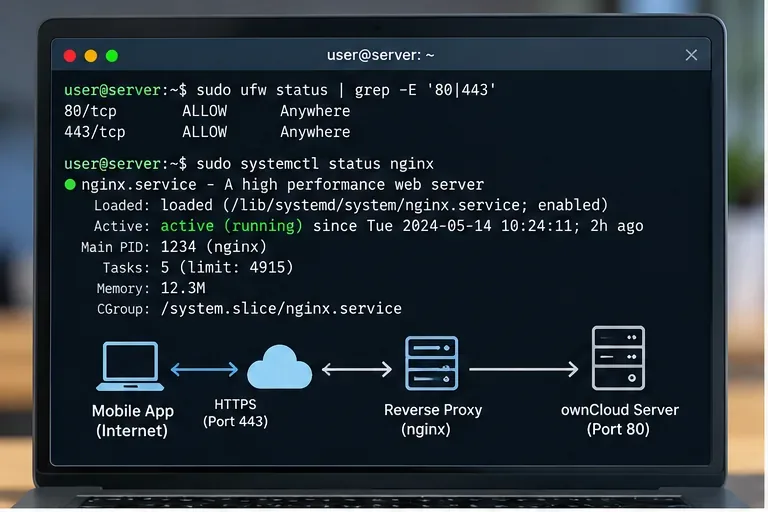Click the 'Reverse Proxy (nginx)' label
768x512 pixels.
pos(433,420)
